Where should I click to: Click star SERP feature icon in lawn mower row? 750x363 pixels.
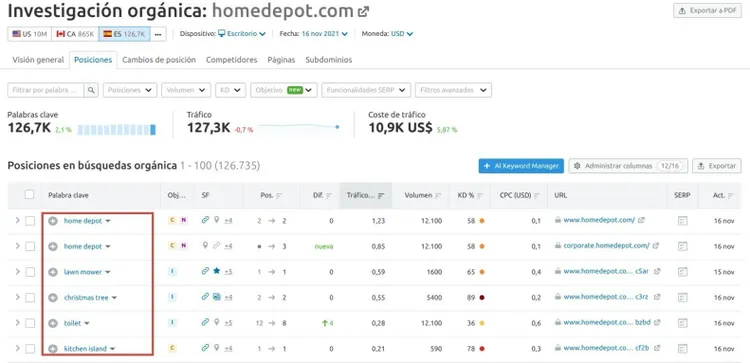point(216,271)
